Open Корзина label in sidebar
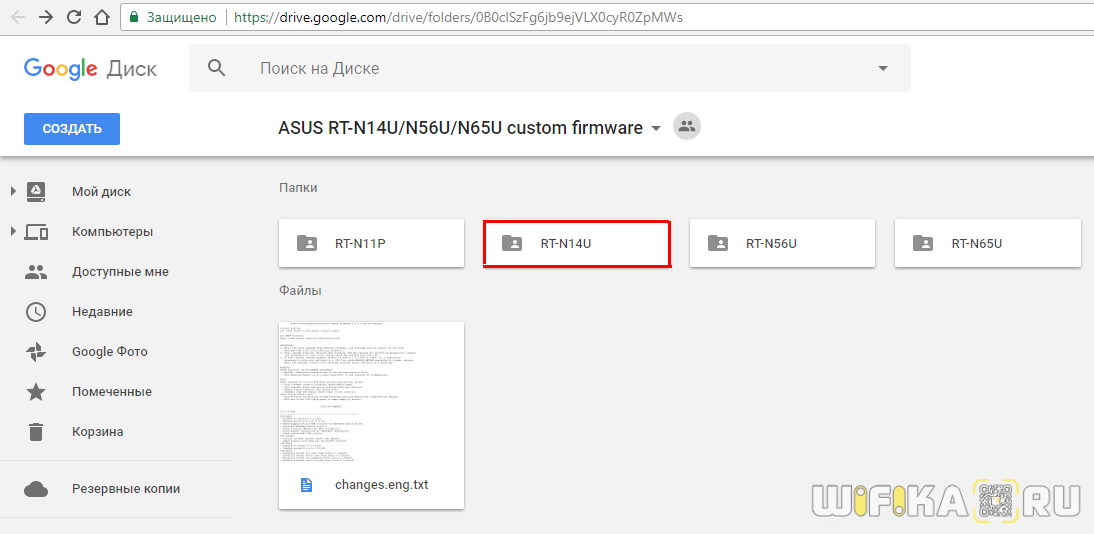 98,431
